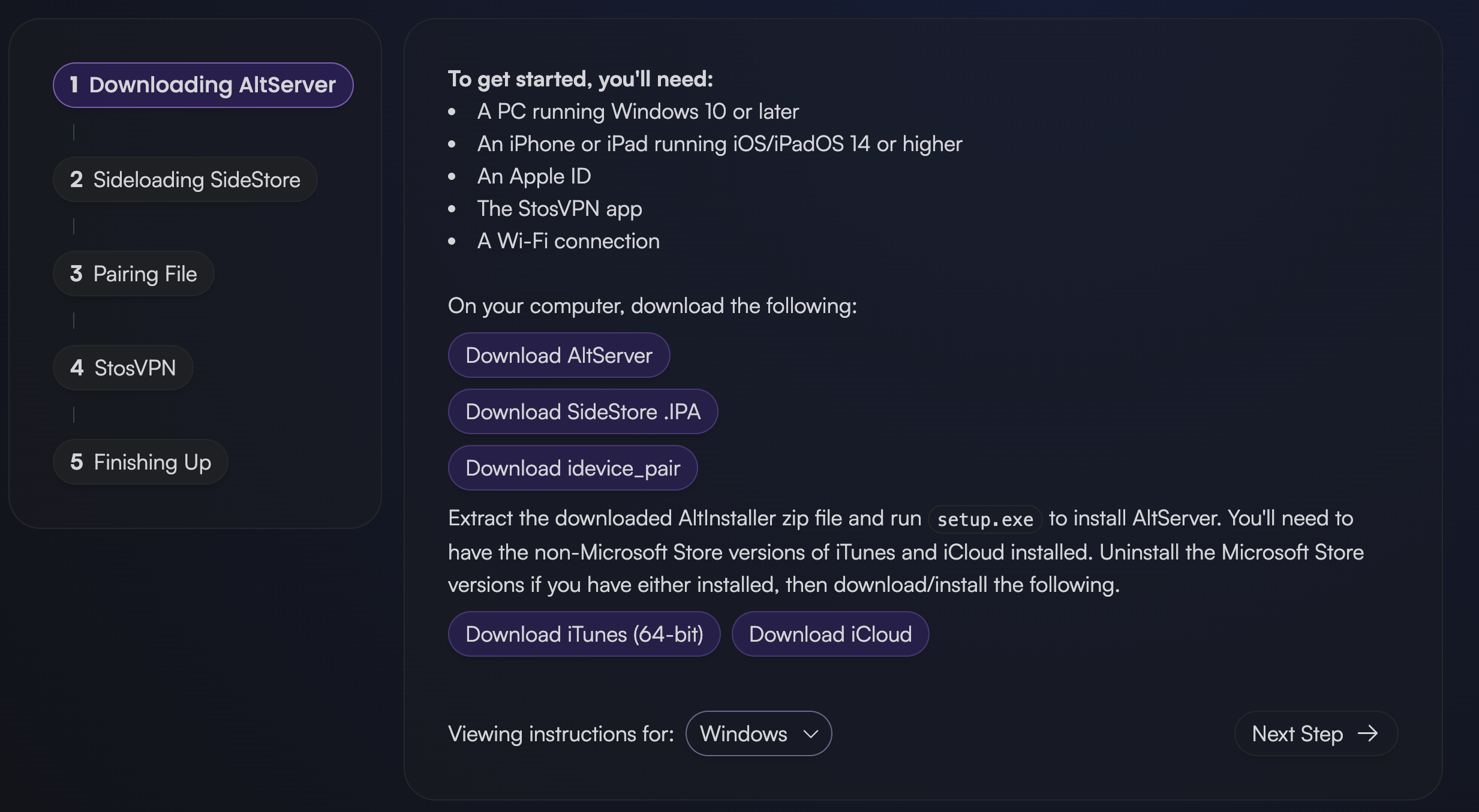The image size is (1479, 812).
Task: Click the number 3 step badge
Action: 76,273
